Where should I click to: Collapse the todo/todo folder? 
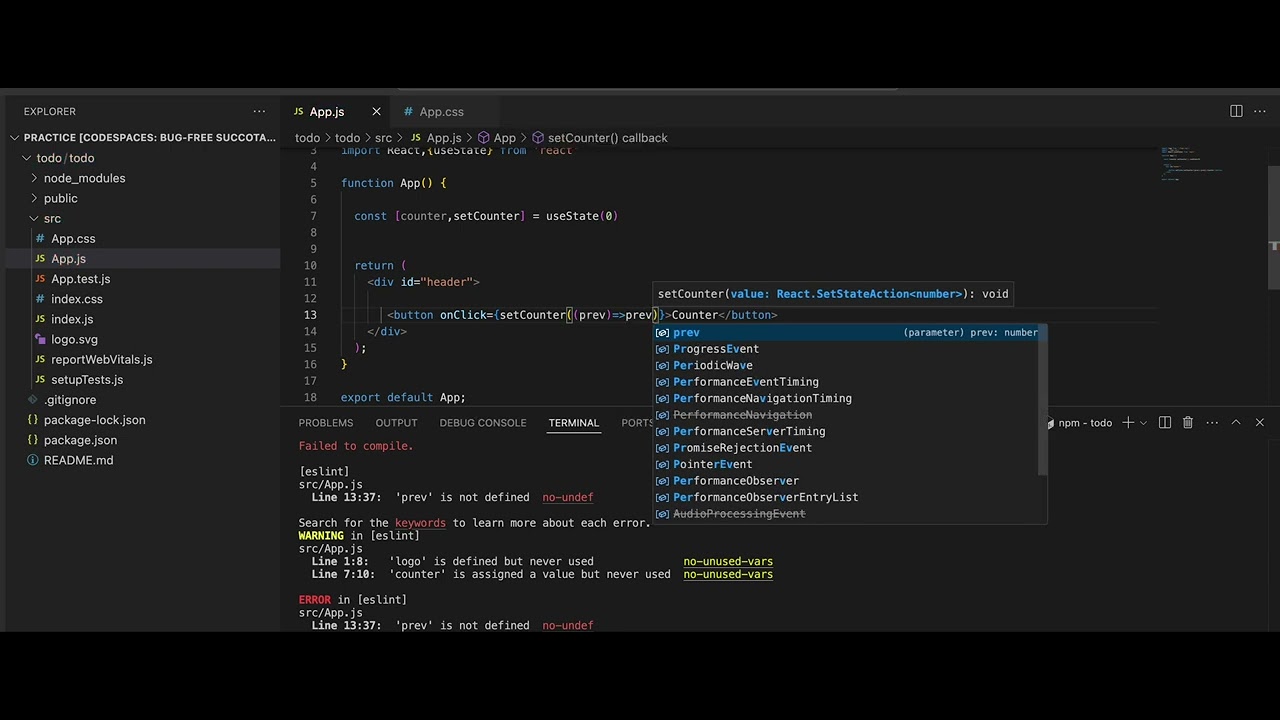(65, 158)
